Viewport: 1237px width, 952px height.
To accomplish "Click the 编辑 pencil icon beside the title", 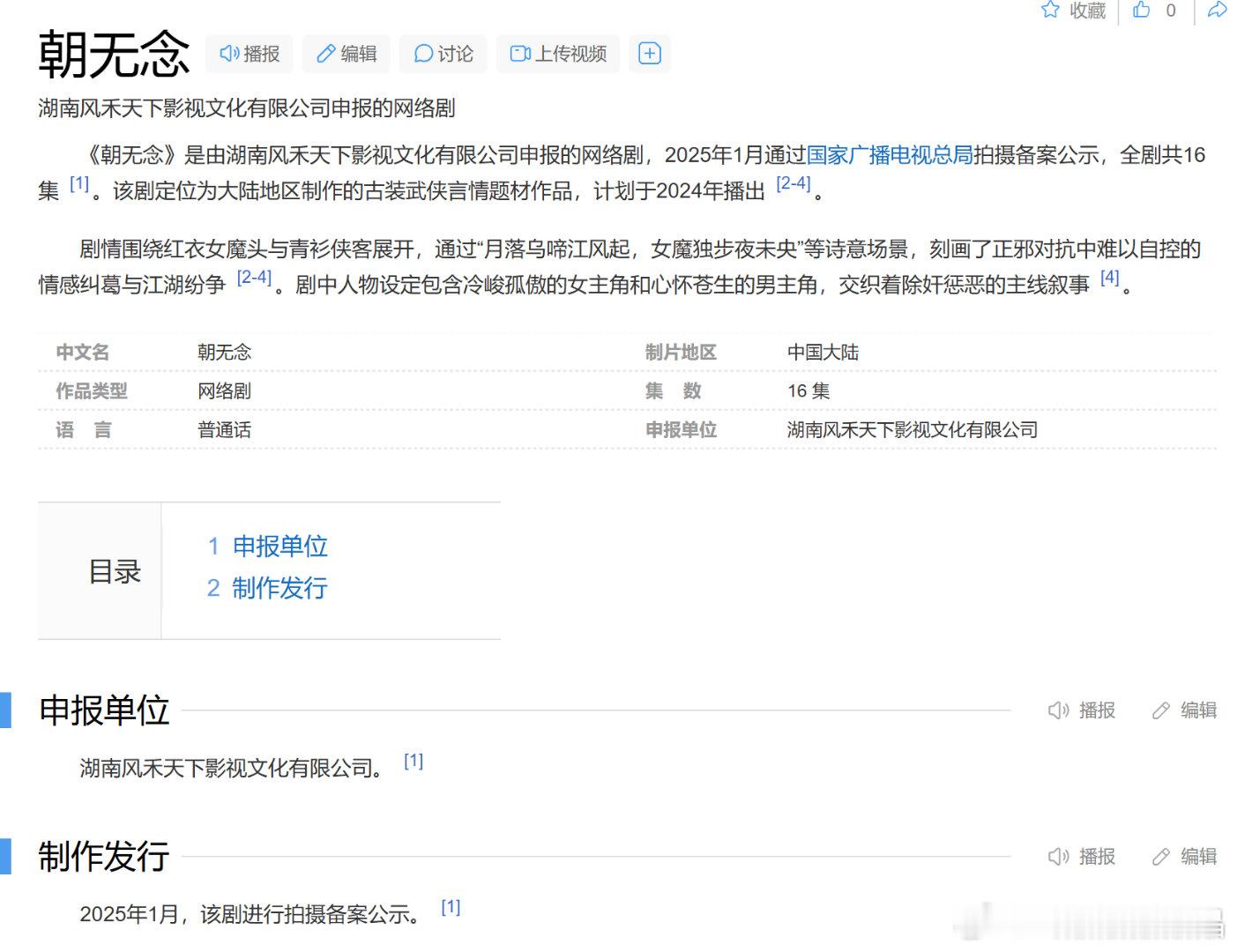I will point(326,53).
